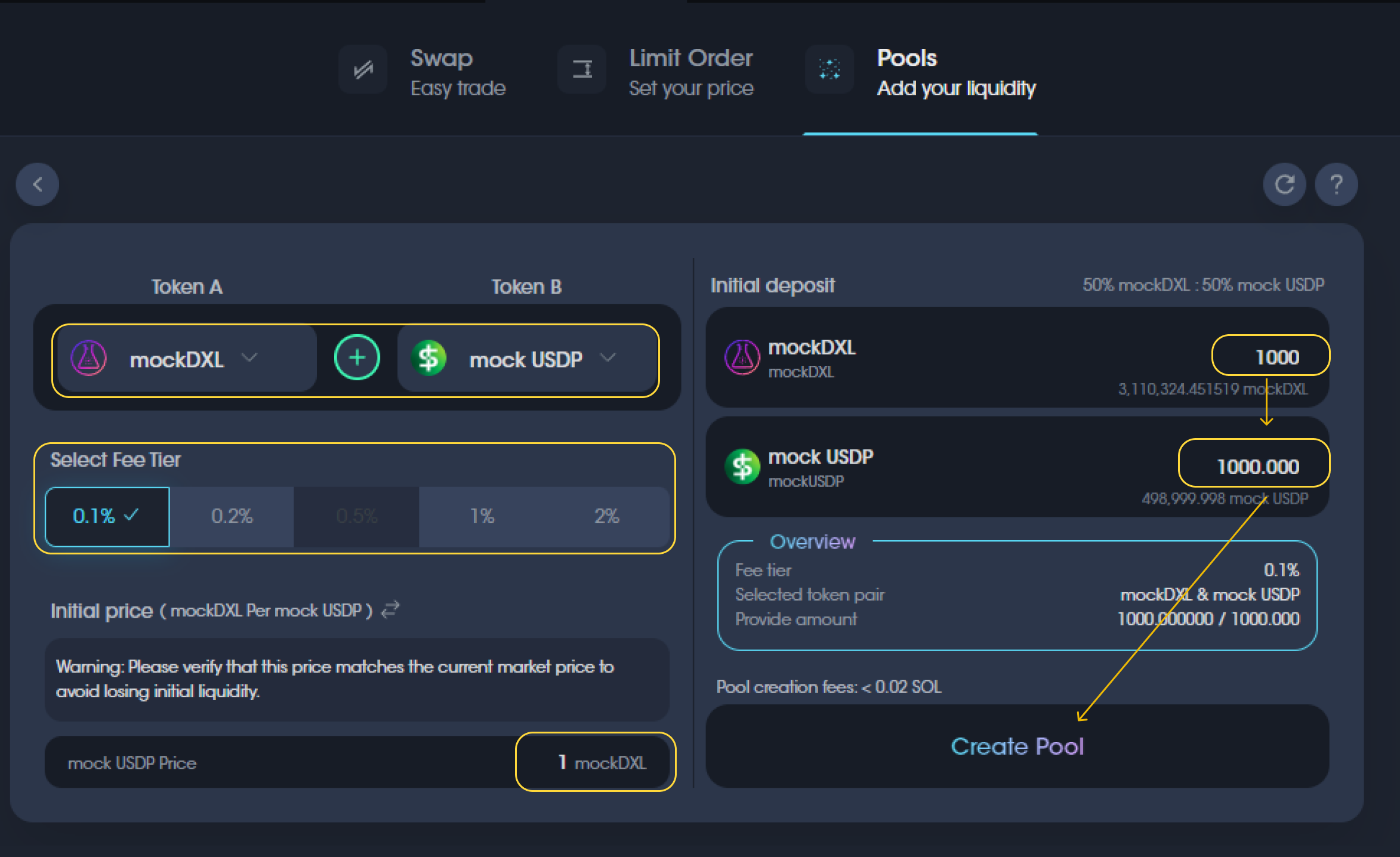Click the Pools sparkle icon
The image size is (1400, 857).
tap(829, 70)
